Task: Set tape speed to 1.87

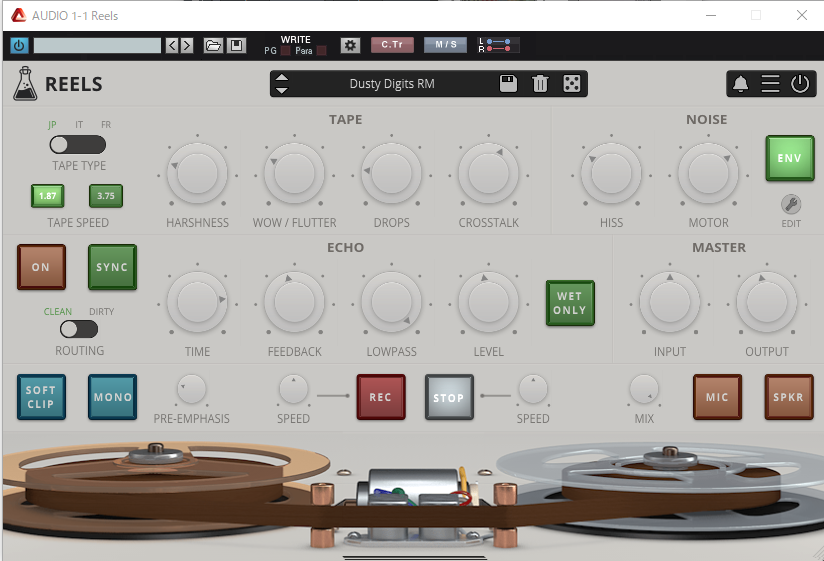Action: (48, 196)
